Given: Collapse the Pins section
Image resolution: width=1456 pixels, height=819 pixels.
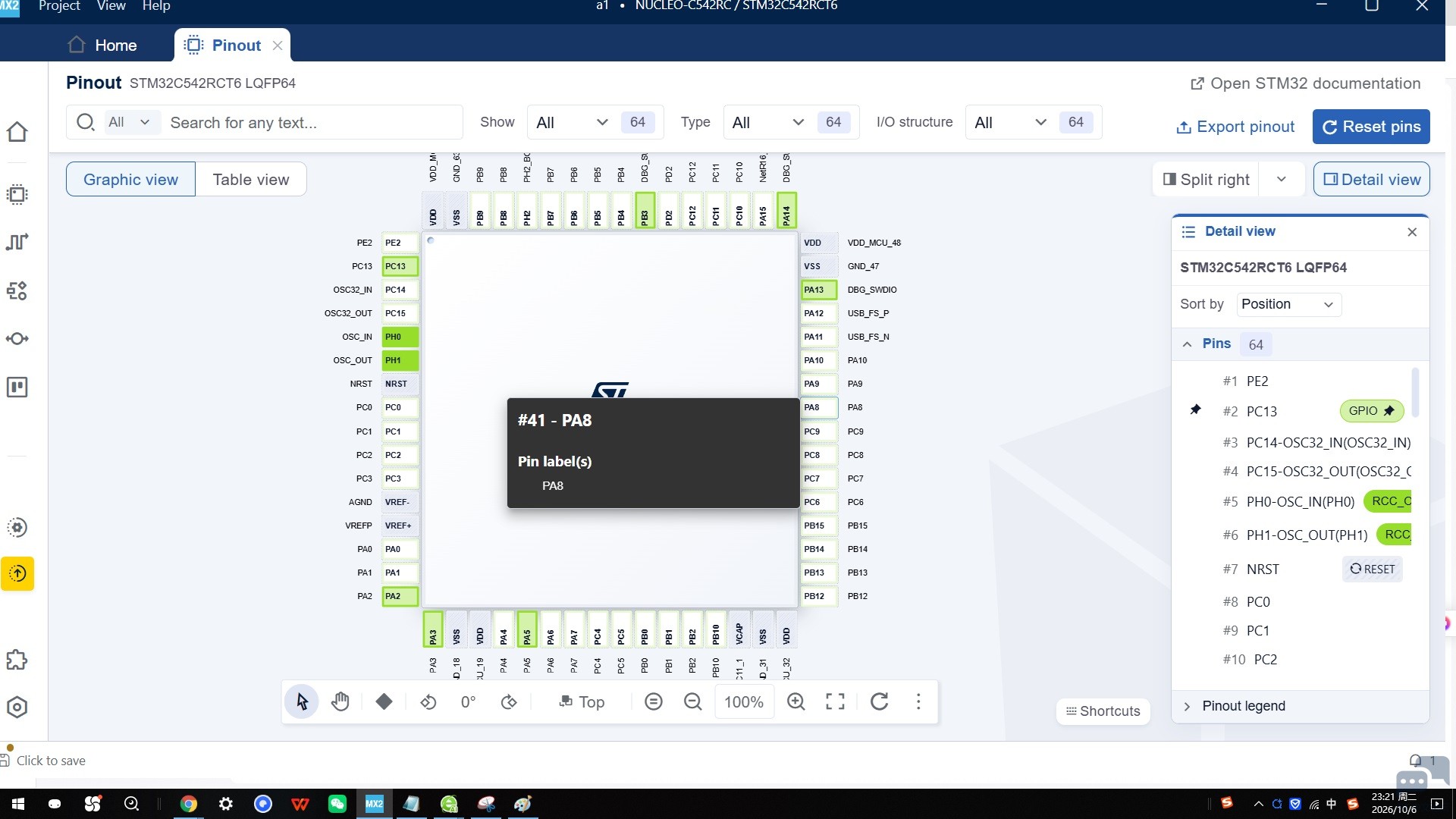Looking at the screenshot, I should point(1187,344).
